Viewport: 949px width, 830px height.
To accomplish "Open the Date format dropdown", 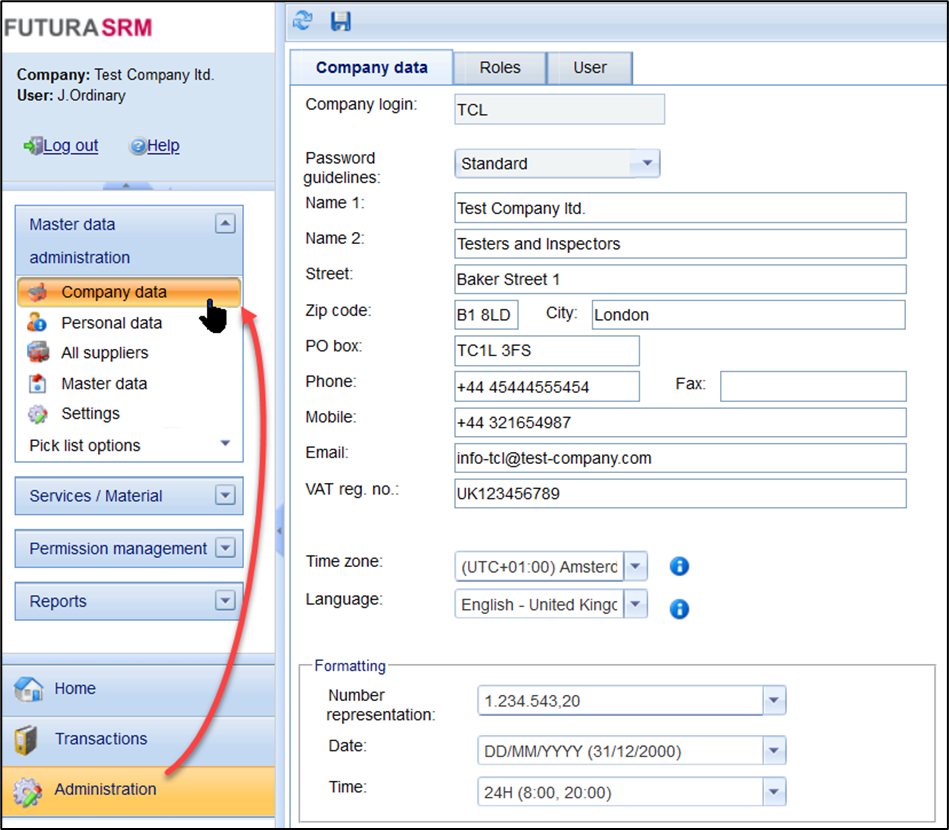I will (x=774, y=751).
